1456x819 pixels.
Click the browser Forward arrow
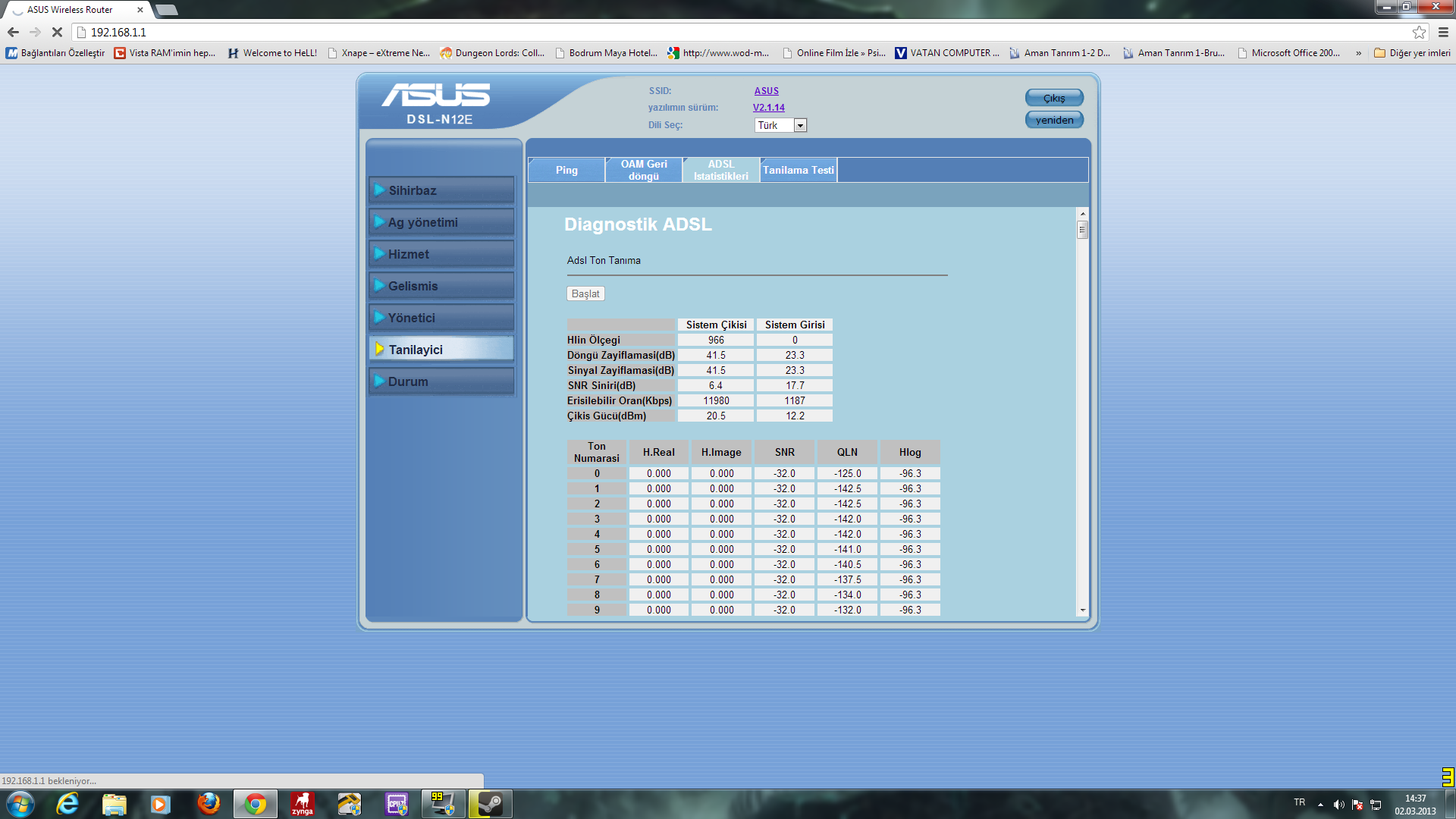[35, 32]
